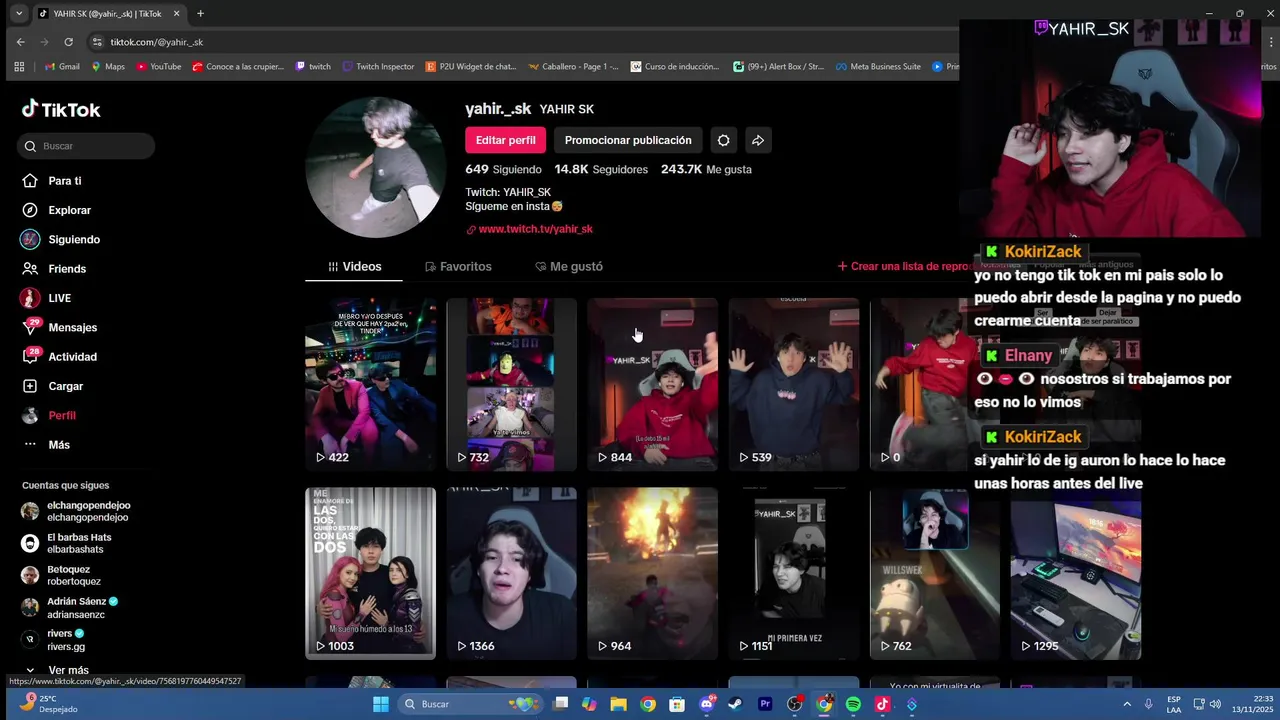Open elchangopendejoo account

(77, 511)
